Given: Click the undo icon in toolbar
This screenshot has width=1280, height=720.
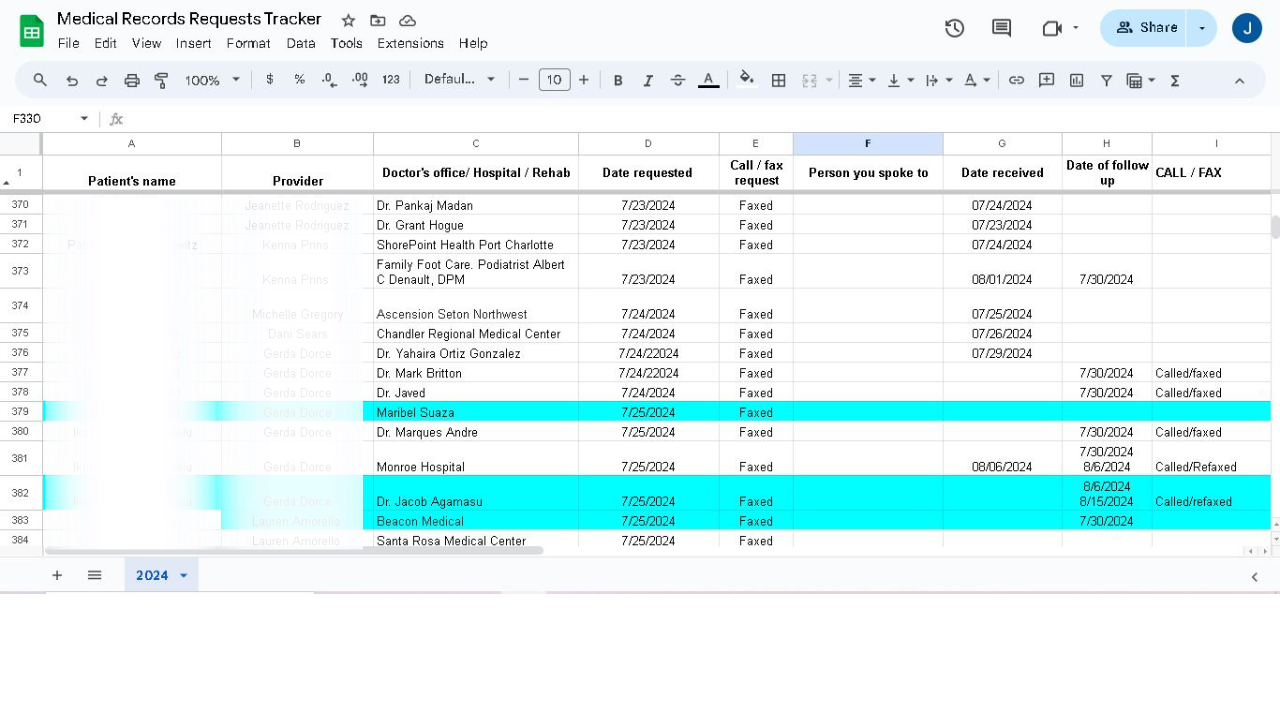Looking at the screenshot, I should (x=72, y=80).
